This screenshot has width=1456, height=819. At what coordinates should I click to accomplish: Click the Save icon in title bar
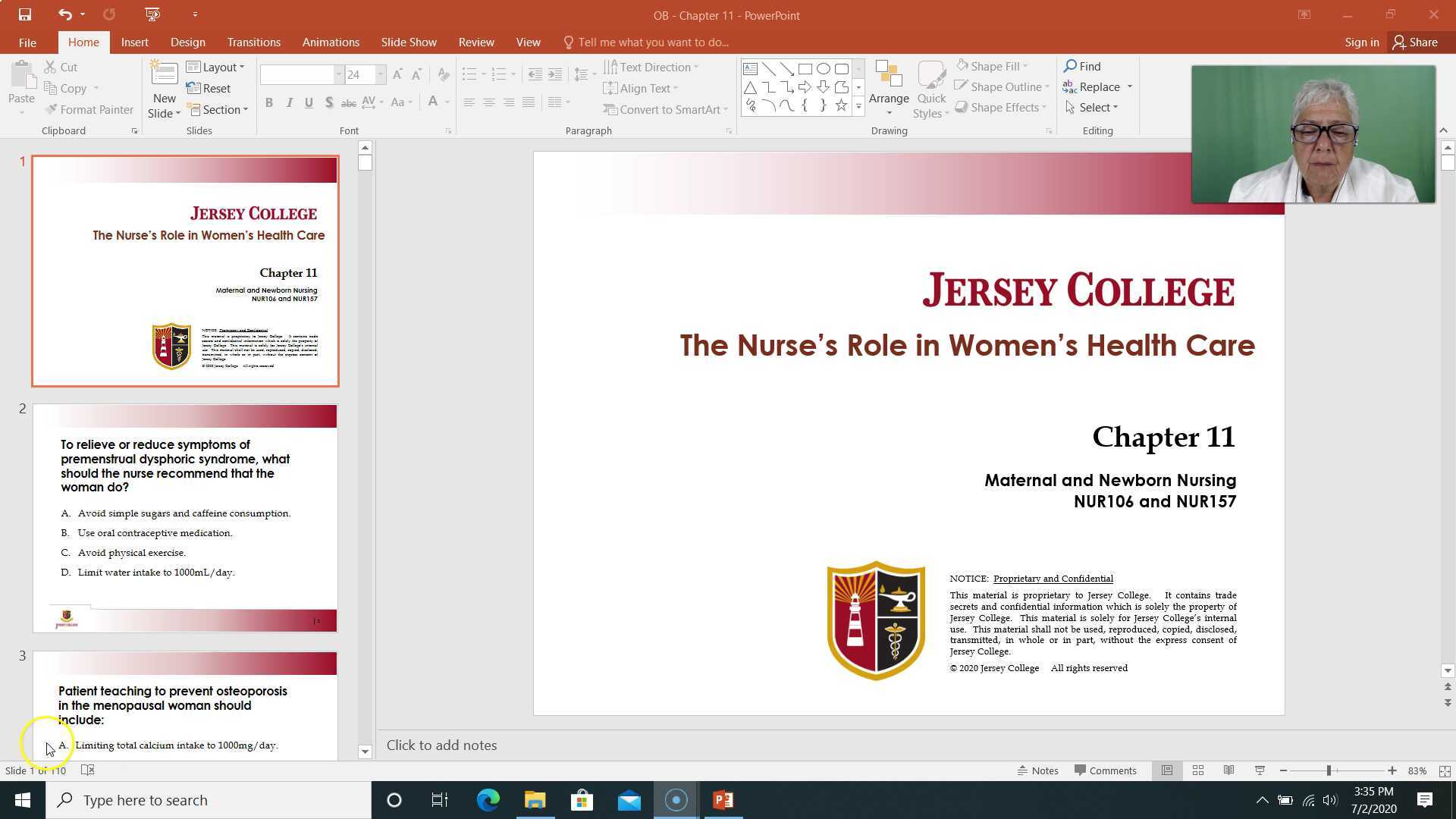pyautogui.click(x=24, y=14)
